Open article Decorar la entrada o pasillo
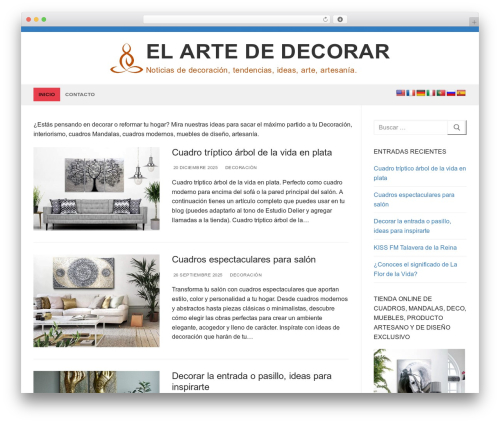500x423 pixels. [251, 381]
